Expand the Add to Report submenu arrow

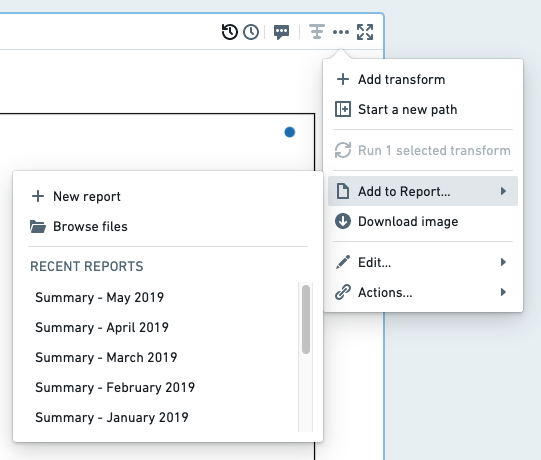(503, 191)
